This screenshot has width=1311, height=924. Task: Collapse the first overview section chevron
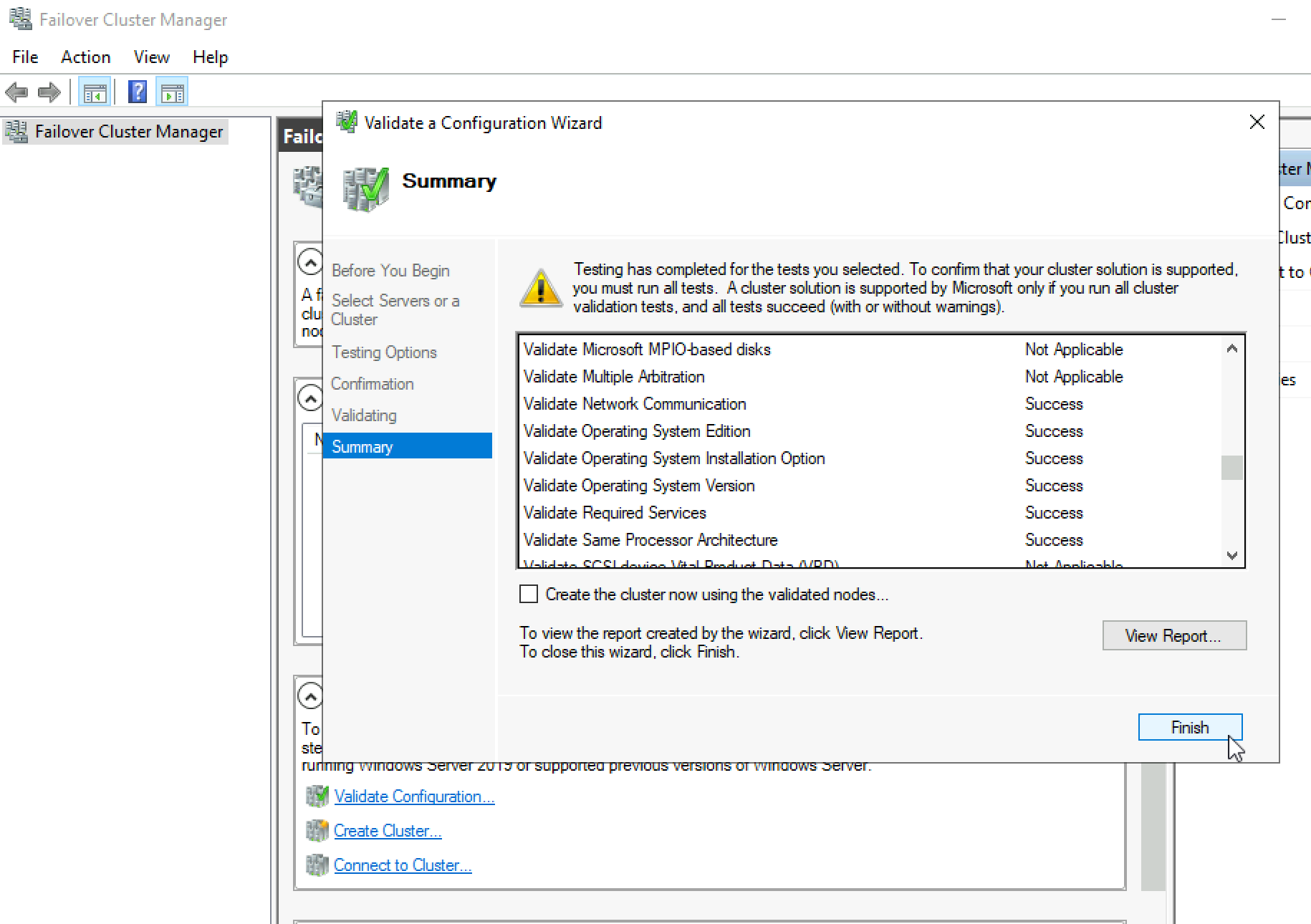pos(310,262)
